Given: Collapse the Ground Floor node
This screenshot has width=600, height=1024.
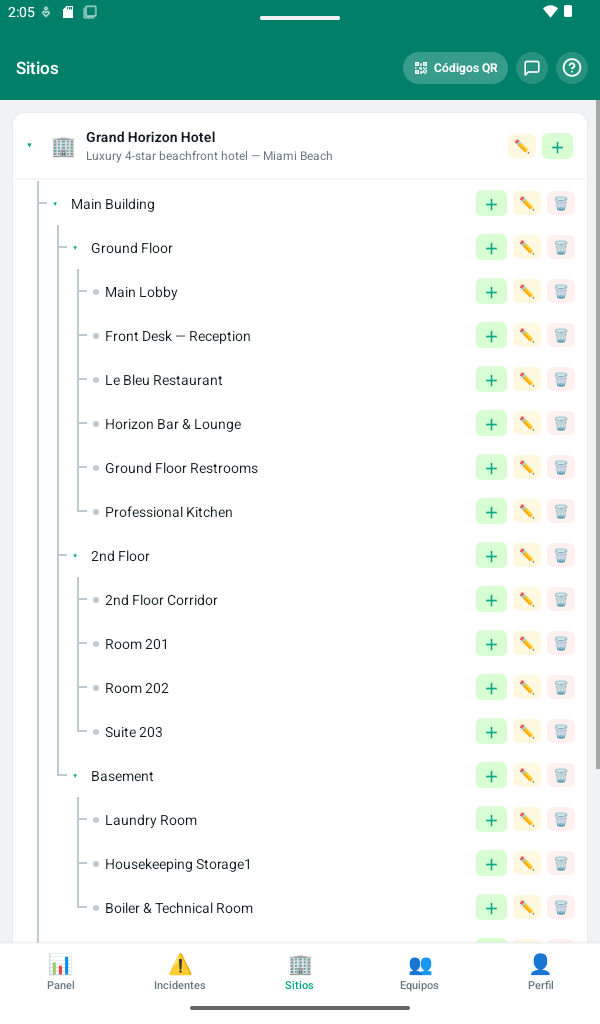Looking at the screenshot, I should [75, 248].
